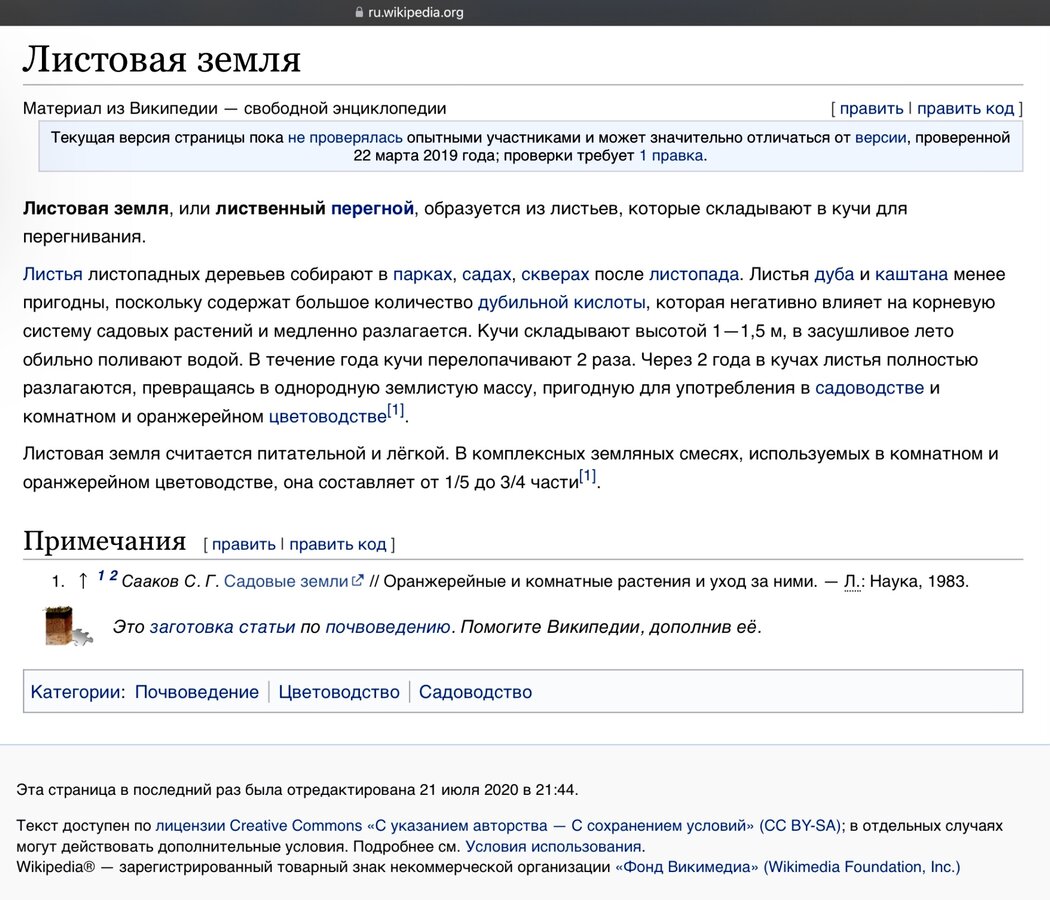Click the external link icon after Садовые земли
The height and width of the screenshot is (900, 1050).
(358, 580)
